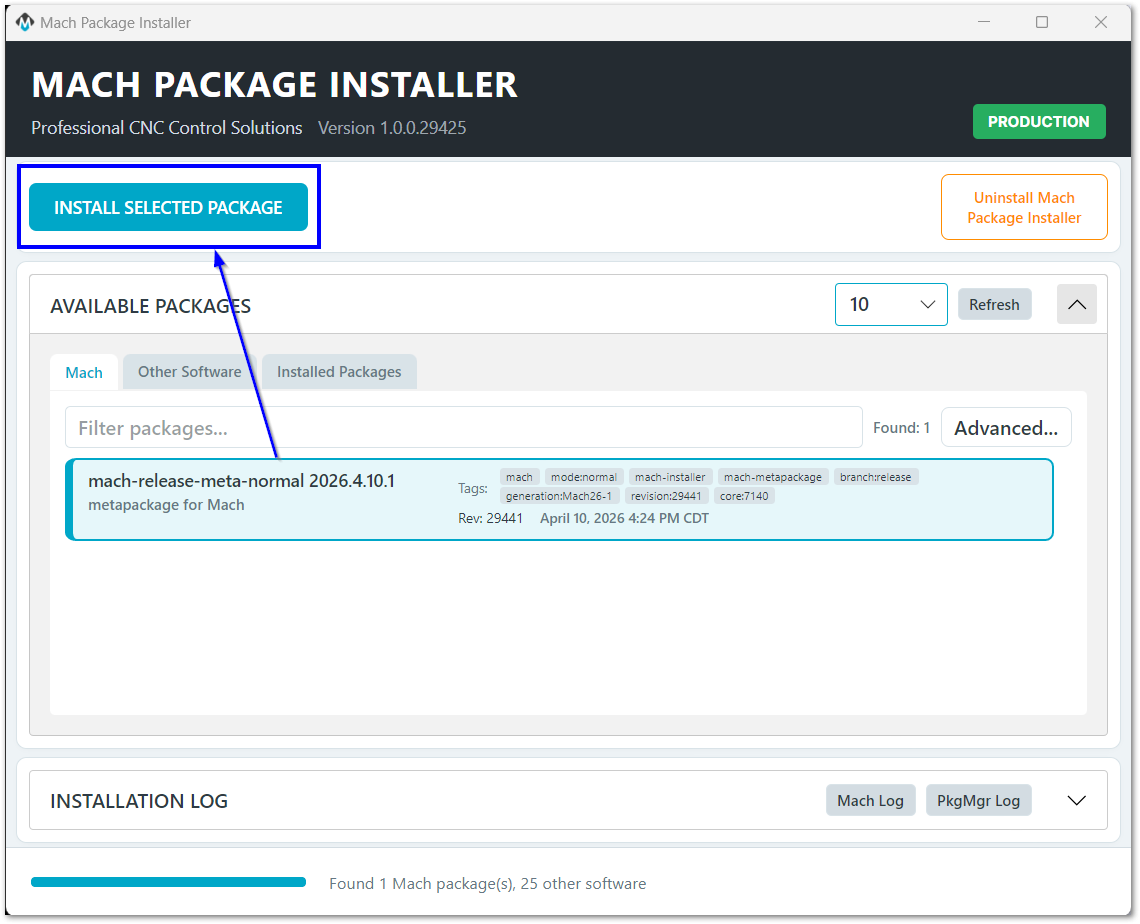
Task: Click the 'generation:Mach26-1' tag
Action: tap(559, 496)
